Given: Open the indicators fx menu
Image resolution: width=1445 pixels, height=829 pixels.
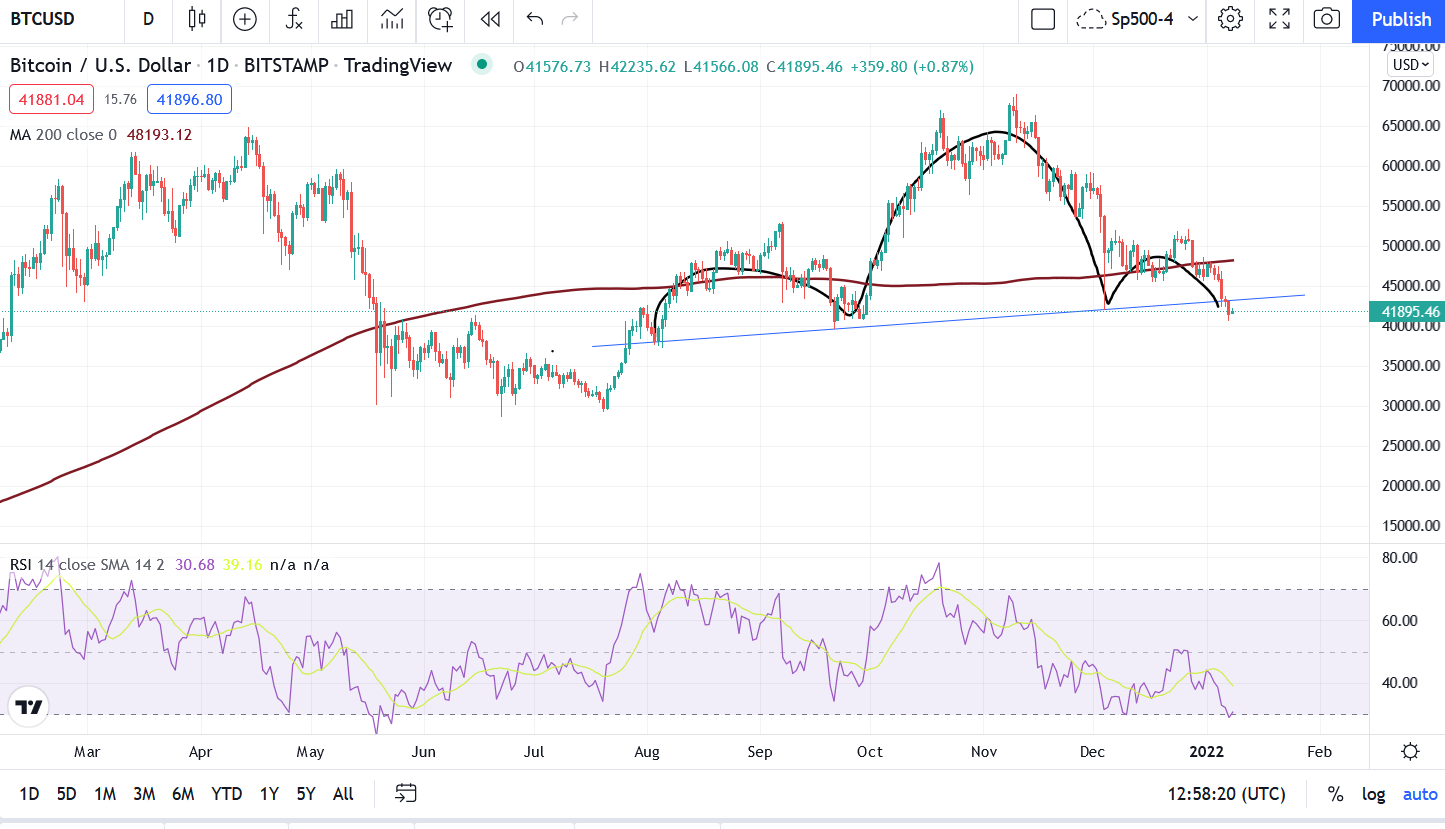Looking at the screenshot, I should point(293,19).
